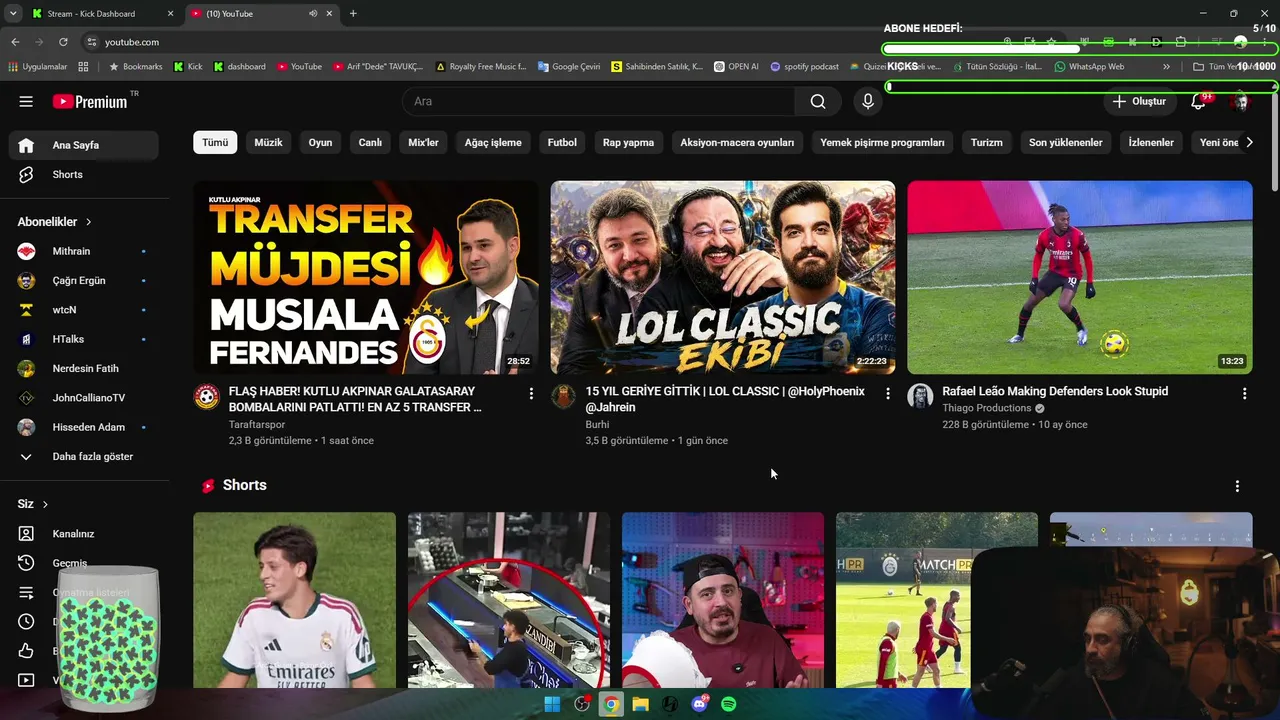The height and width of the screenshot is (720, 1280).
Task: Close the Stream - Kick Dashboard tab
Action: point(170,14)
